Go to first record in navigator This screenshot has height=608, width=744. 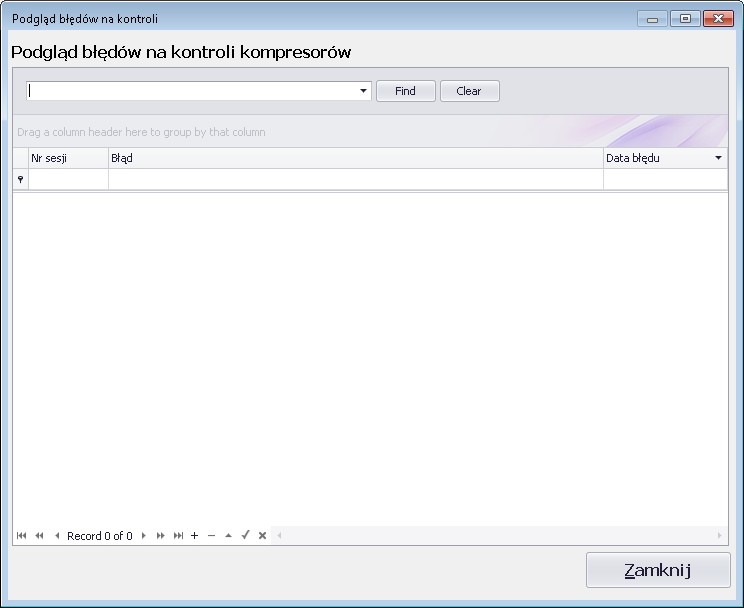coord(21,536)
